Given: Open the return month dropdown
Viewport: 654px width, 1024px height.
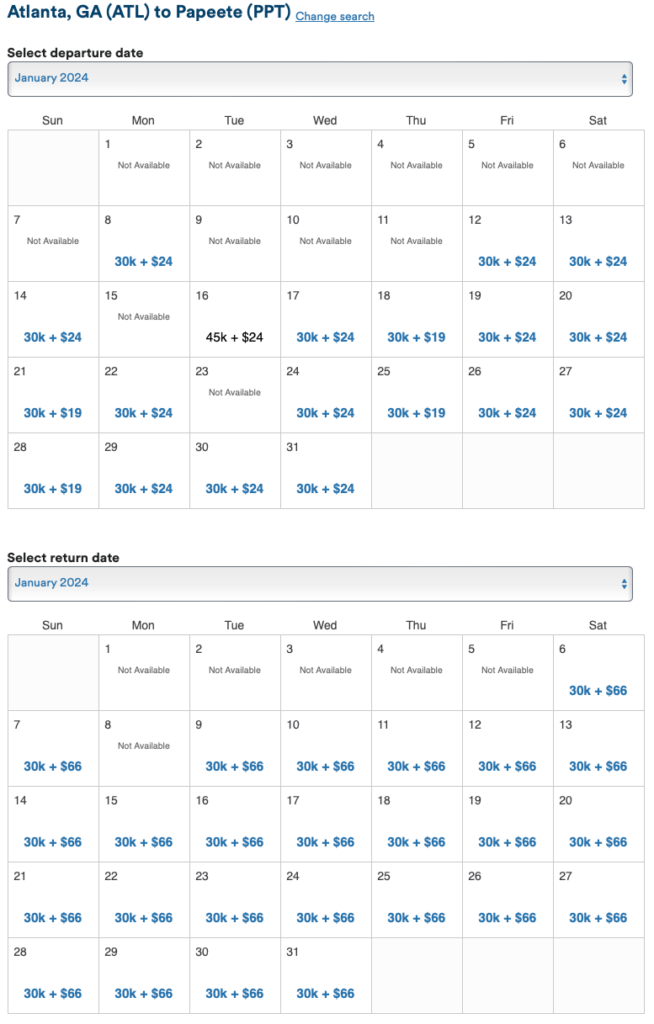Looking at the screenshot, I should click(x=320, y=583).
